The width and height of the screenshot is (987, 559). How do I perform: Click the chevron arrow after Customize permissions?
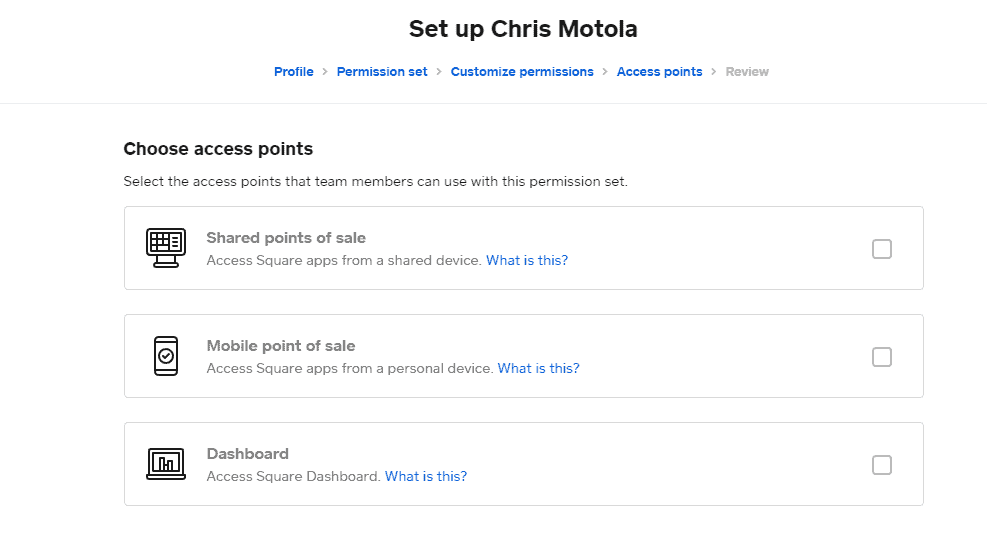(605, 72)
